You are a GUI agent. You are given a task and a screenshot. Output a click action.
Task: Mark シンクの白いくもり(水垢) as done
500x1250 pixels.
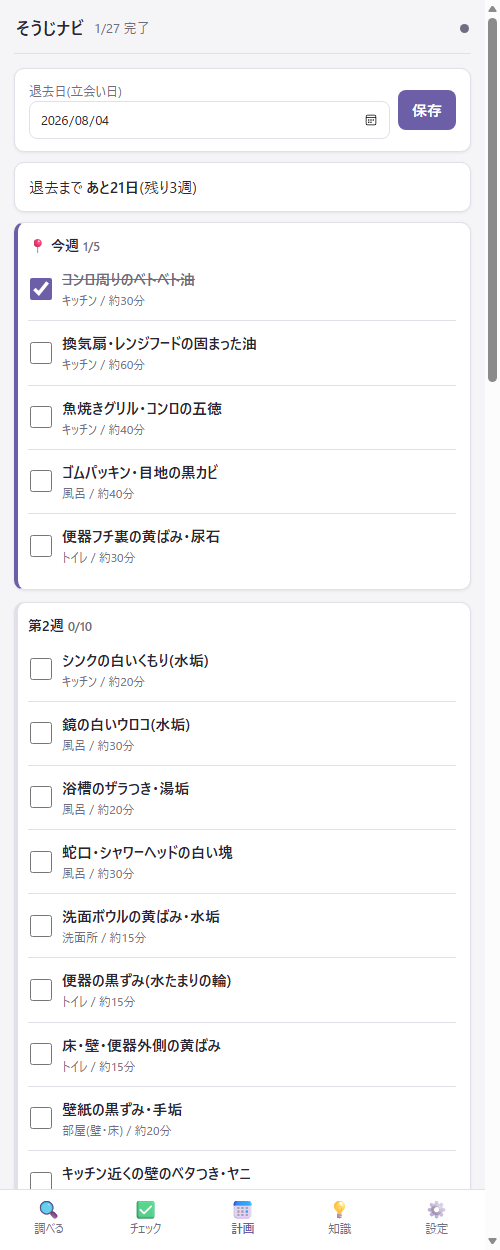tap(41, 669)
